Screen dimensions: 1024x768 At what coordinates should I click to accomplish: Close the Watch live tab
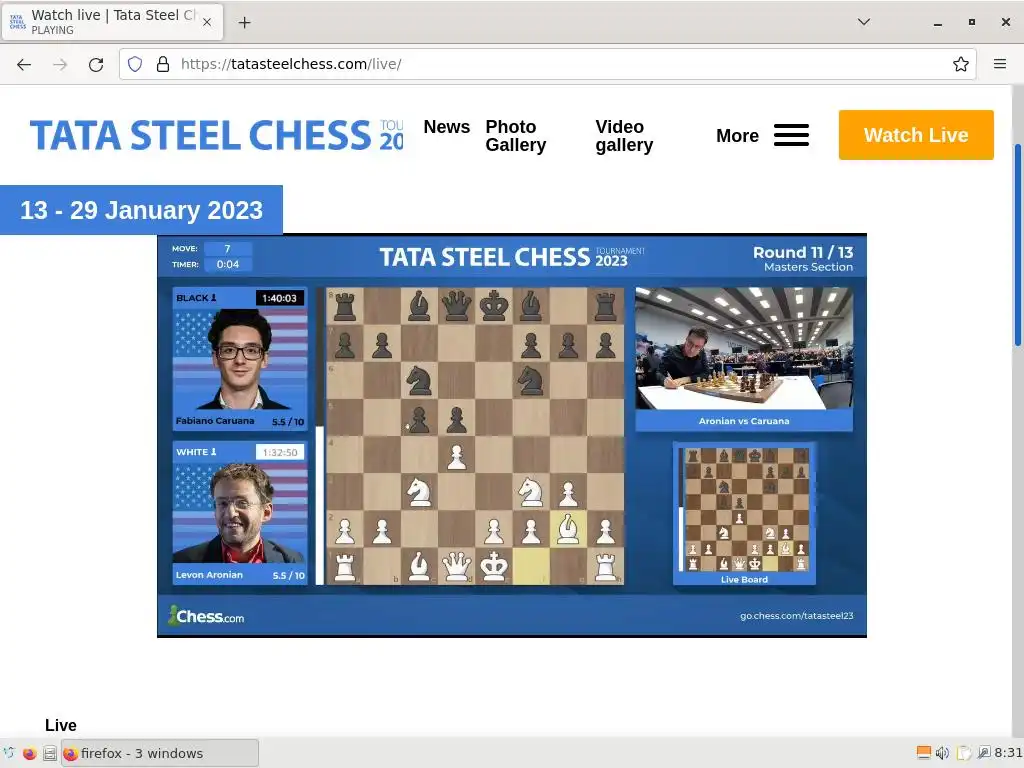pyautogui.click(x=206, y=22)
